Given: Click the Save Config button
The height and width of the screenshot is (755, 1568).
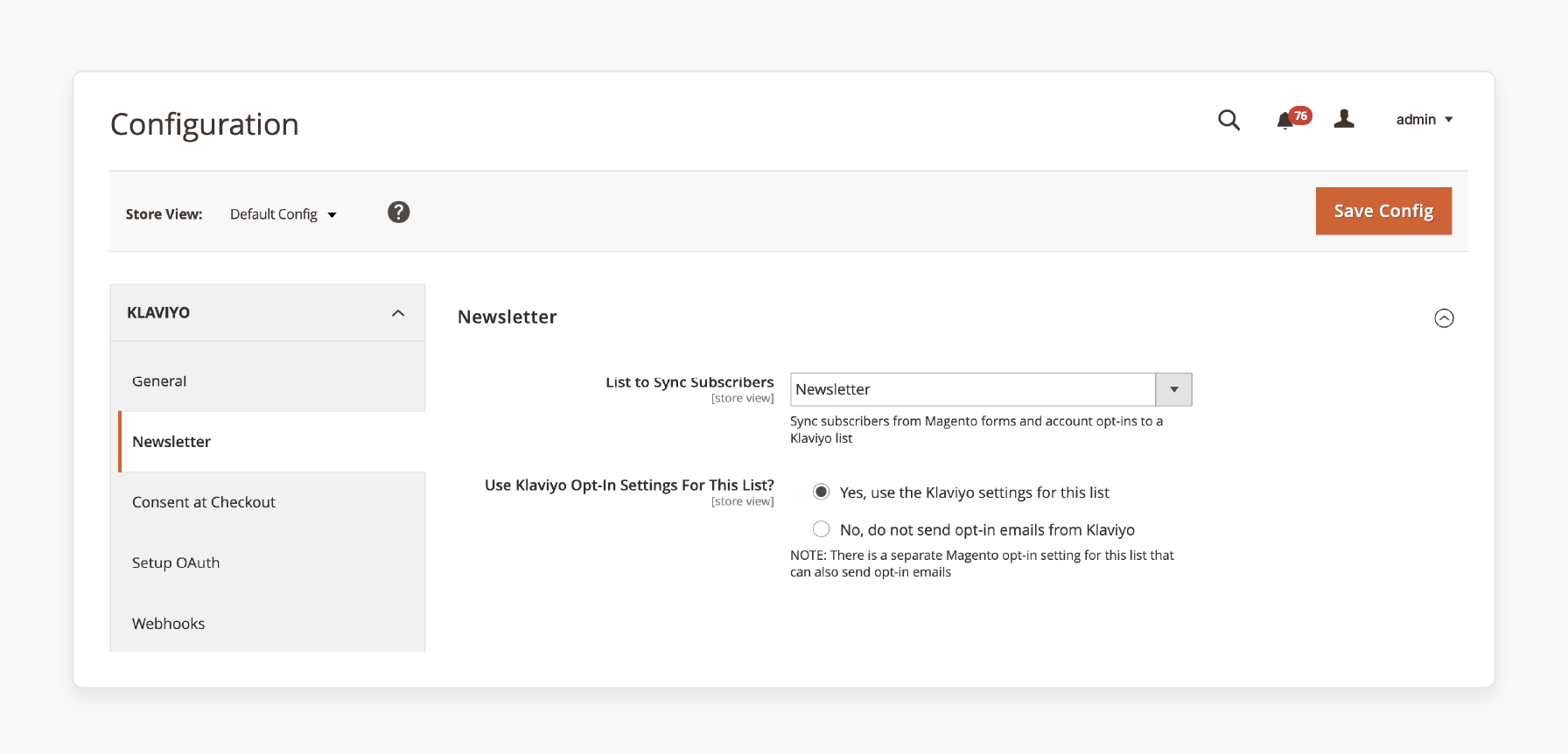Looking at the screenshot, I should [1383, 211].
